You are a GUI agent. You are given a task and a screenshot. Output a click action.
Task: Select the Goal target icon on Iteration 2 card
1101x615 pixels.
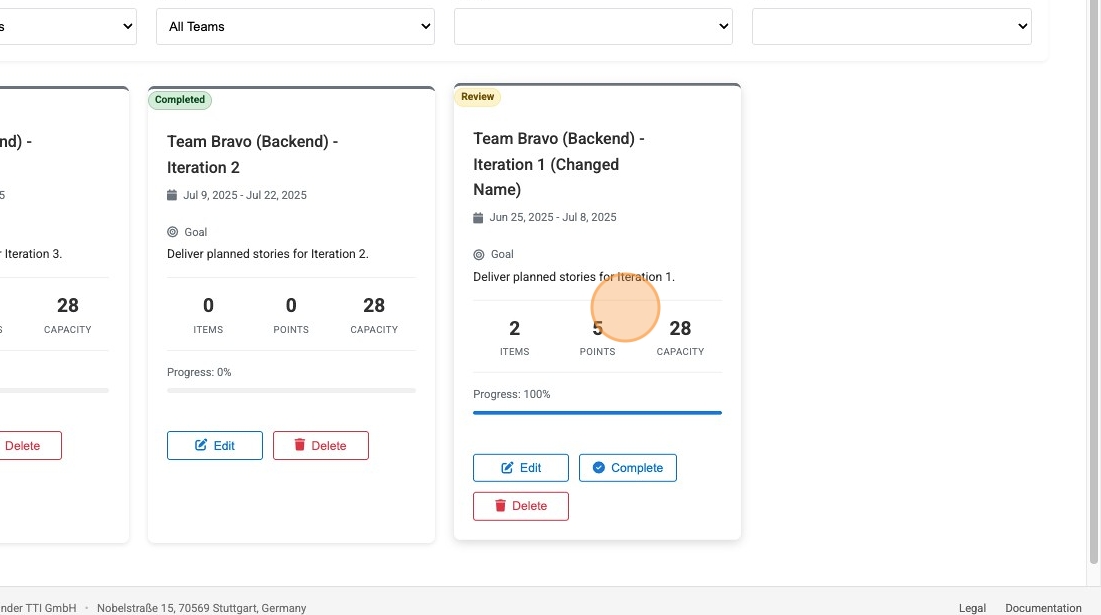point(171,231)
